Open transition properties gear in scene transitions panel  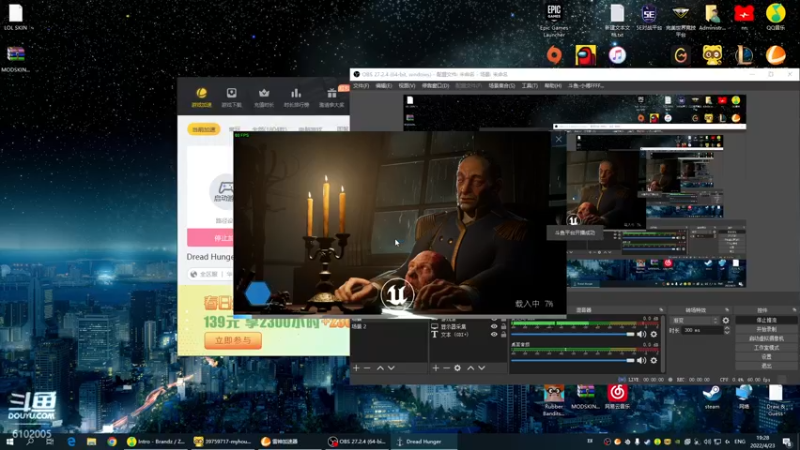coord(726,320)
